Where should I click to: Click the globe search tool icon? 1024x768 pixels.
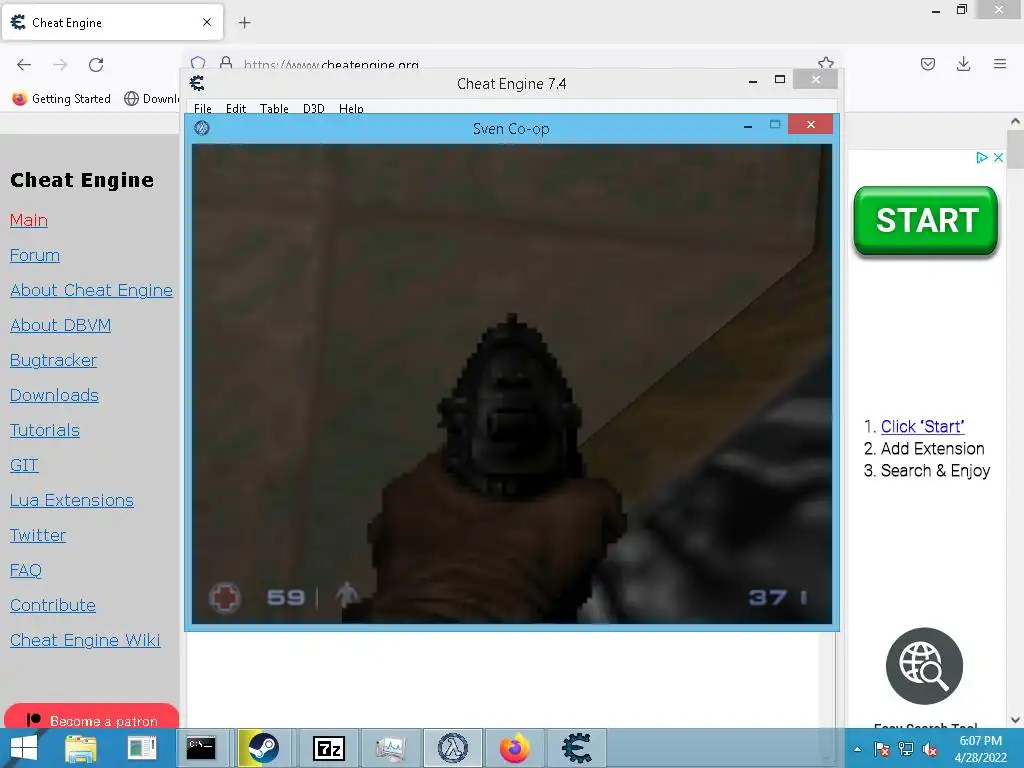924,666
